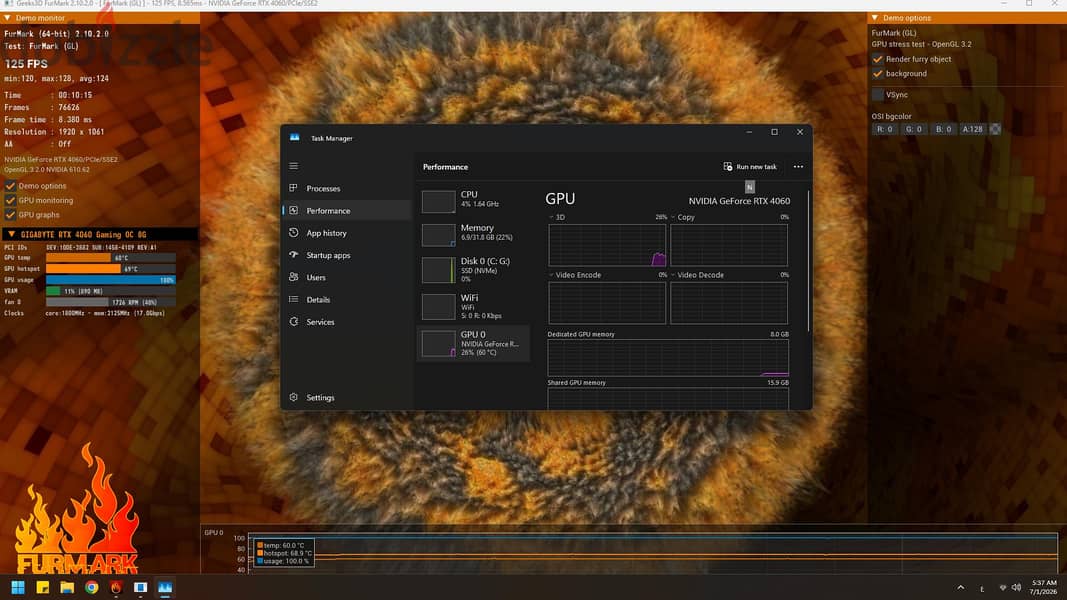Click the volume speaker icon in tray
This screenshot has height=600, width=1067.
pos(1016,587)
